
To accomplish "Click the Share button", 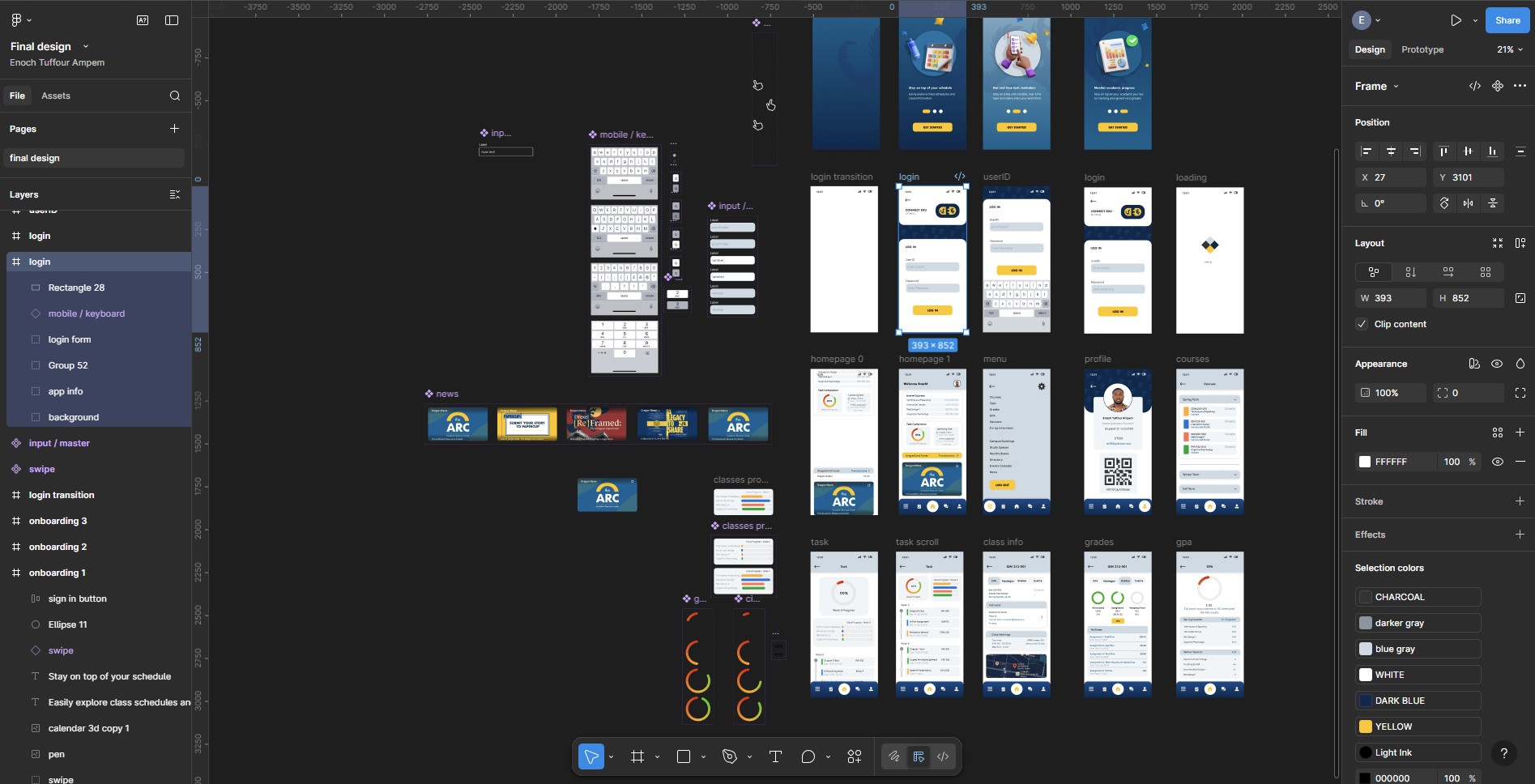I will 1507,20.
